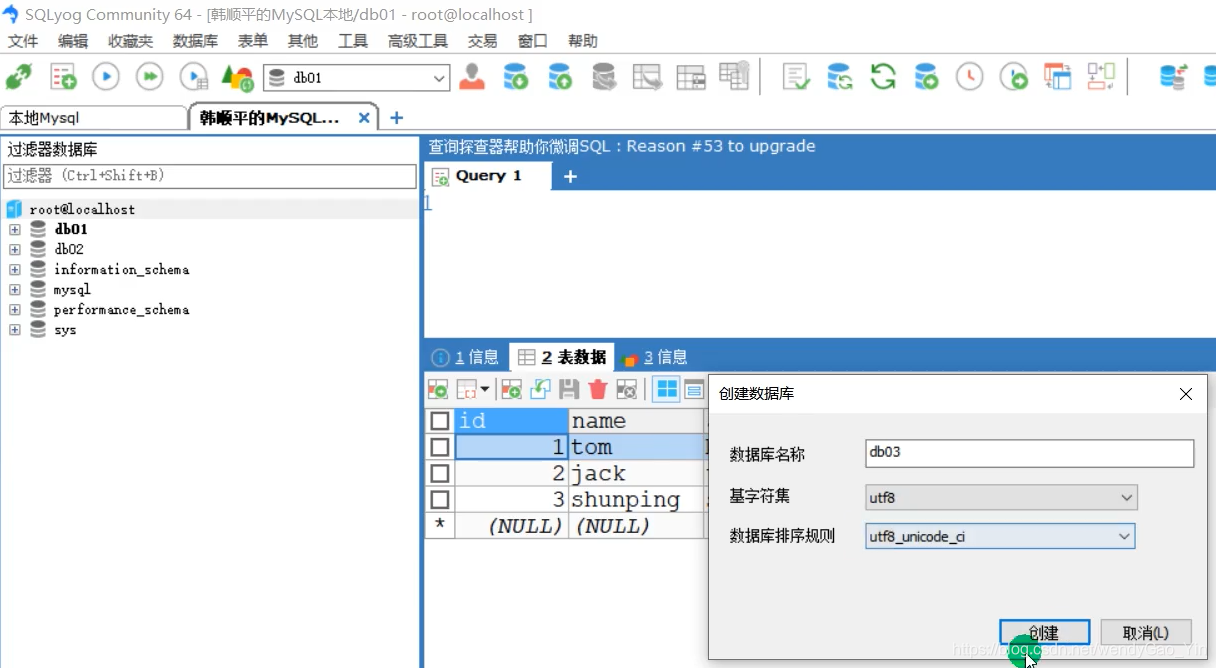Click the 创建 button
Viewport: 1216px width, 668px height.
point(1044,632)
